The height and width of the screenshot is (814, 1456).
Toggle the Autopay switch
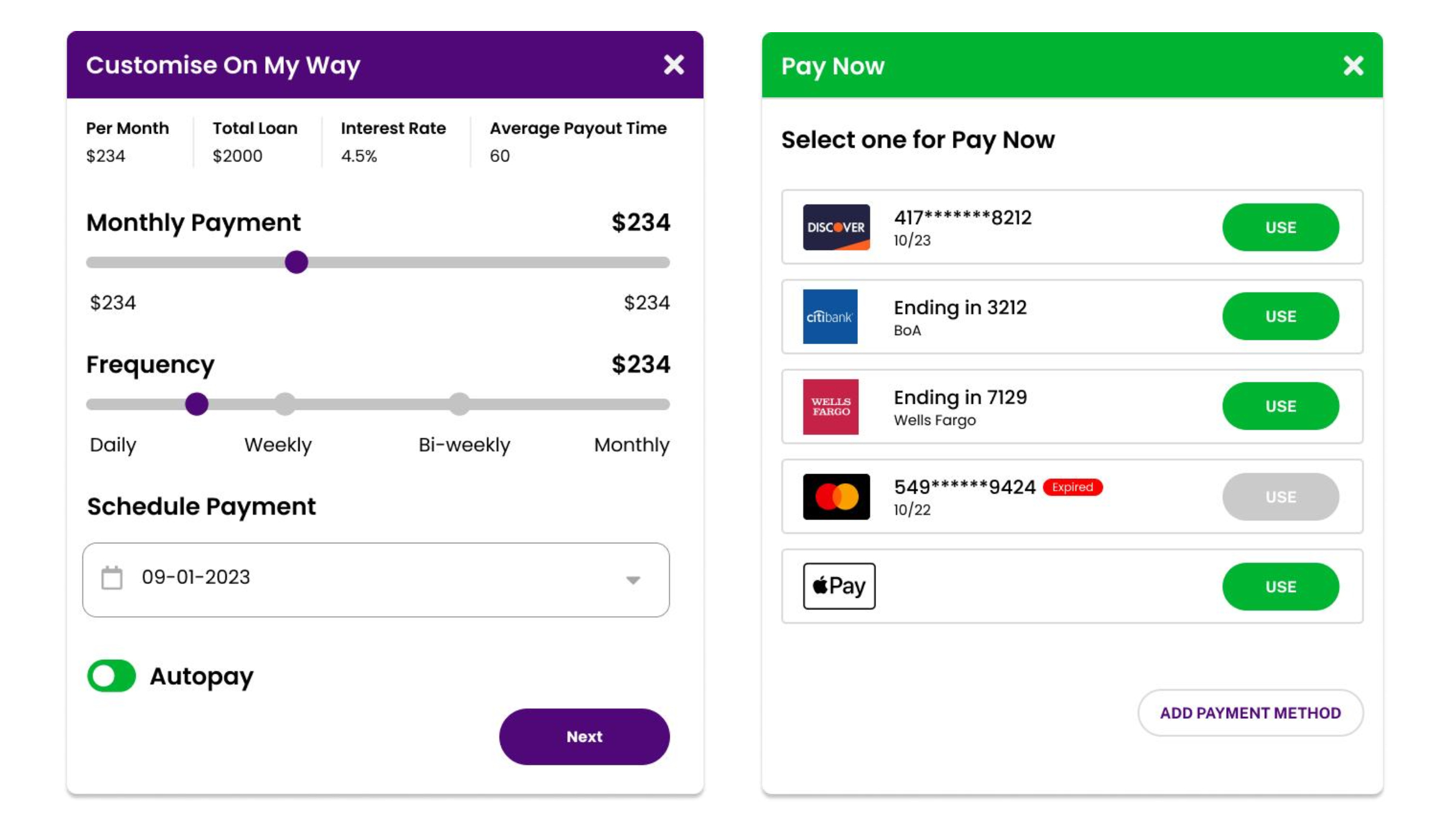tap(112, 676)
